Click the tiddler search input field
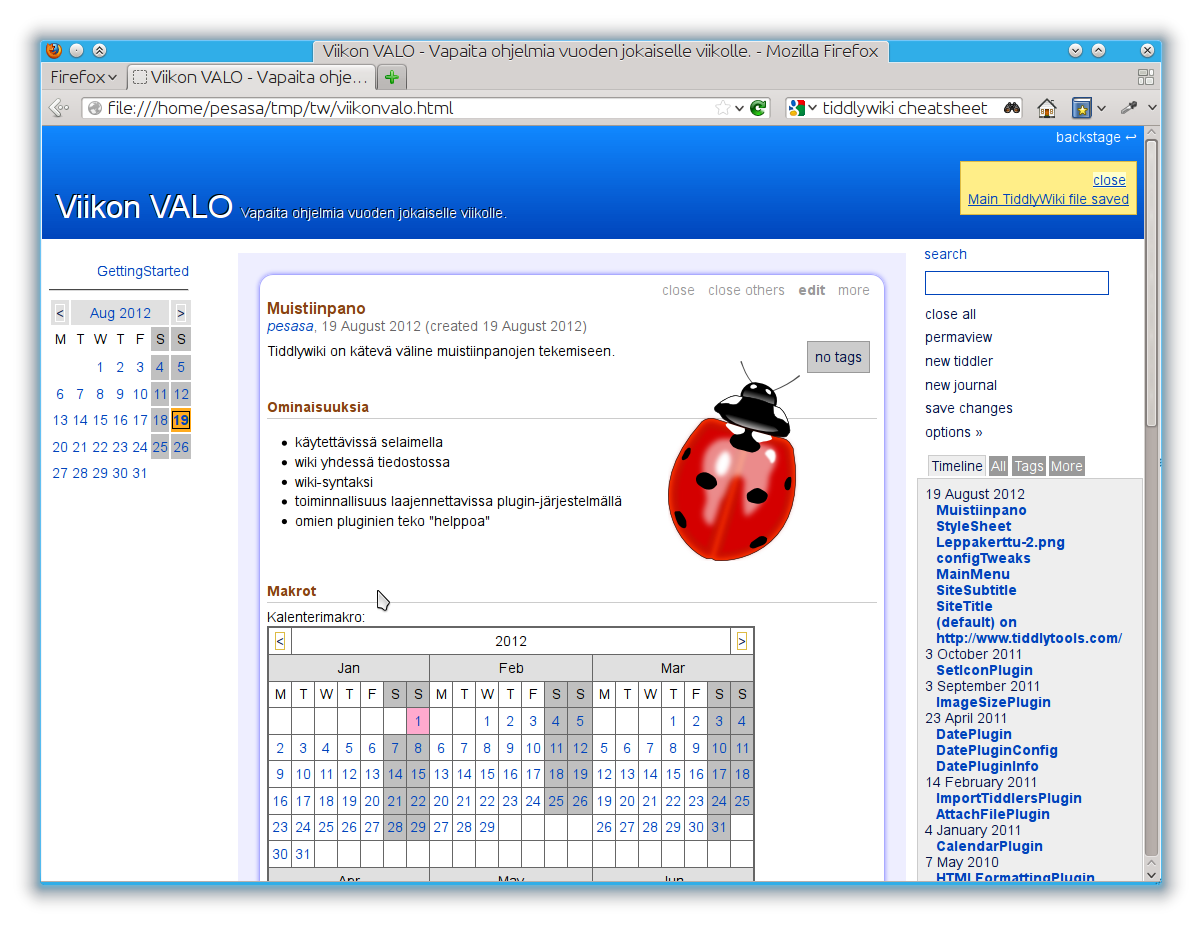 click(1016, 283)
